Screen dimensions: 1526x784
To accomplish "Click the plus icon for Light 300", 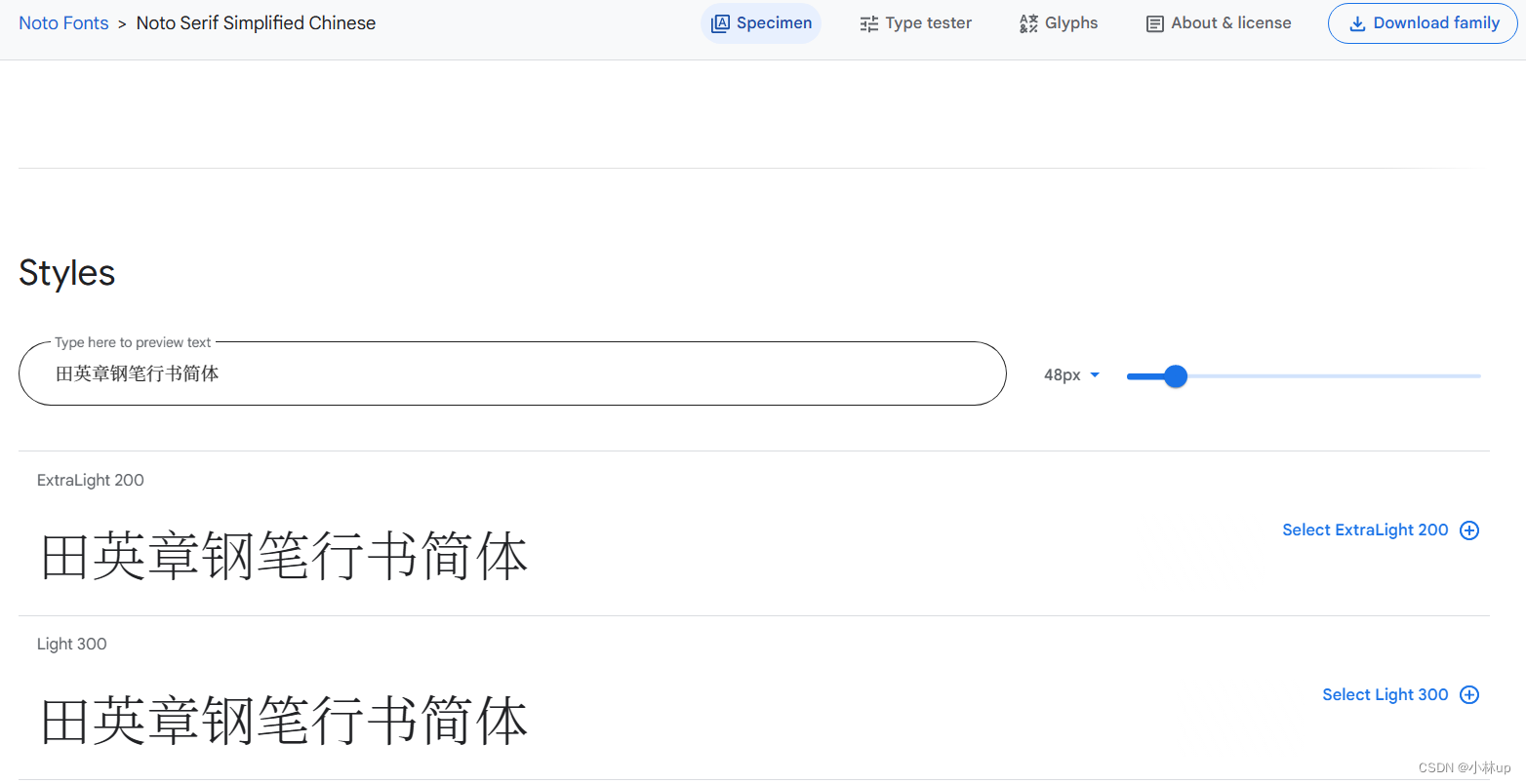I will pos(1469,695).
